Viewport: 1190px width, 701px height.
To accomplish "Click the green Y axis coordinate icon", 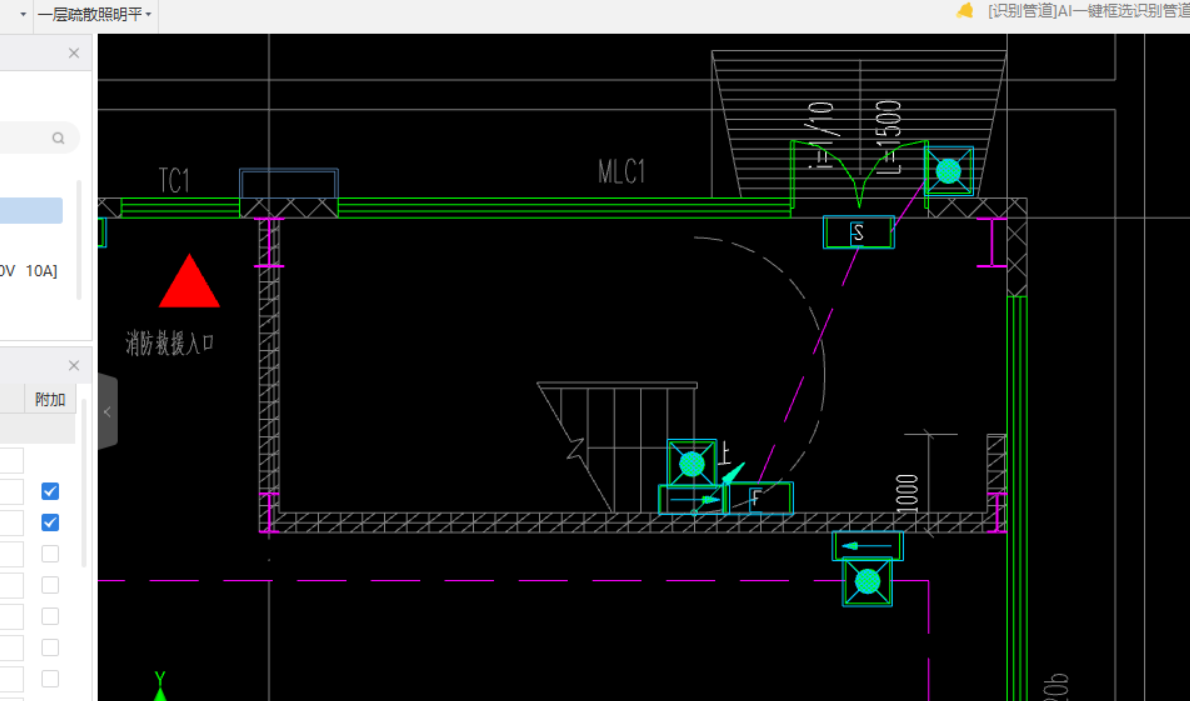I will click(x=159, y=685).
